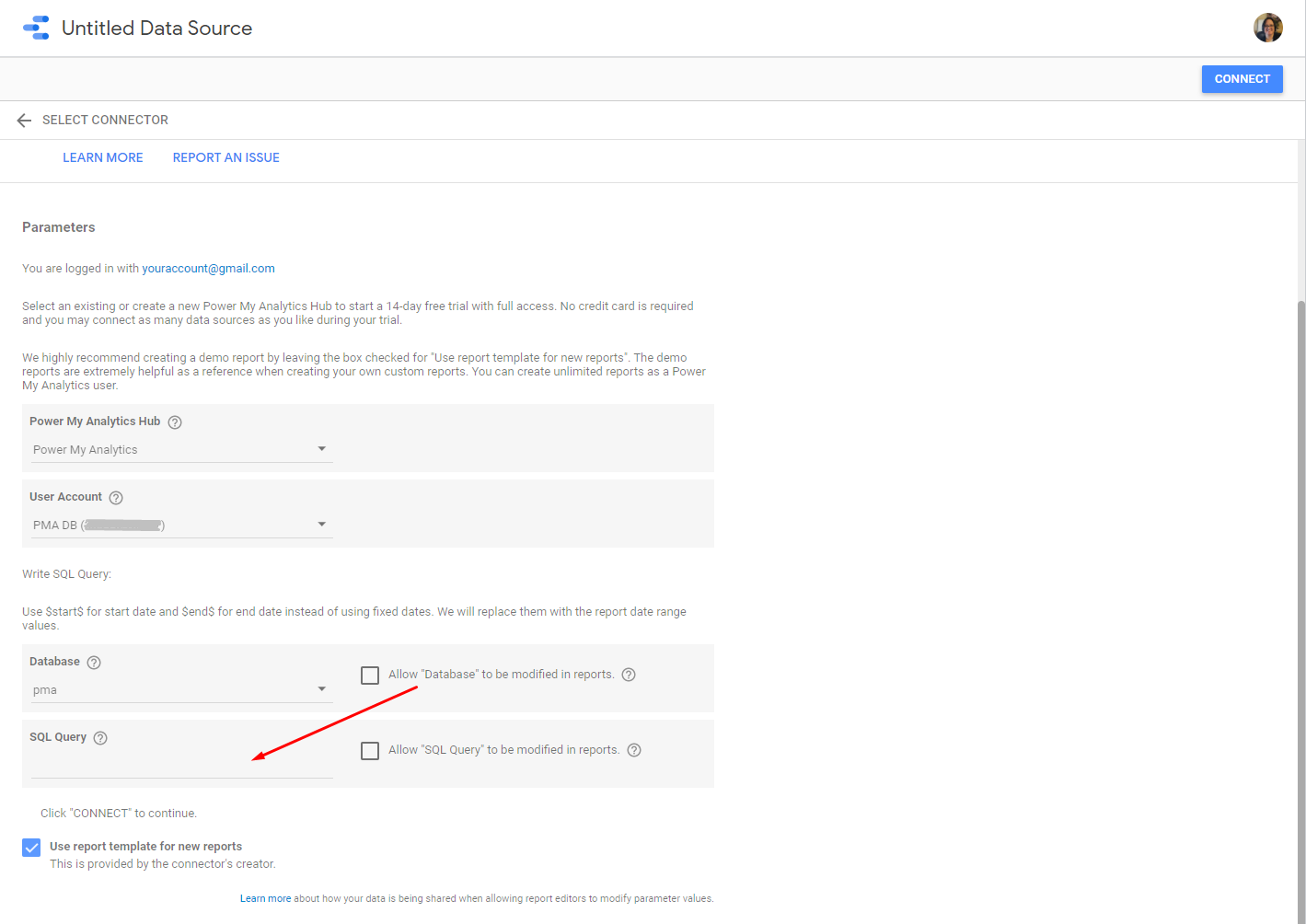1306x924 pixels.
Task: Open the LEARN MORE link
Action: coord(103,158)
